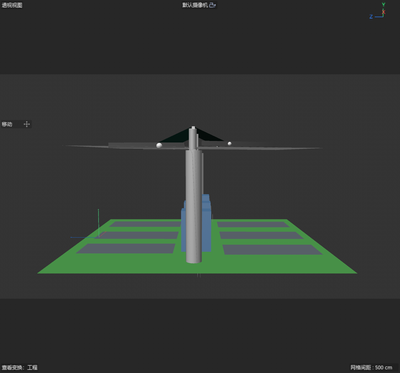The width and height of the screenshot is (400, 373).
Task: Click the 查看变换: 工程 status text
Action: click(x=19, y=367)
